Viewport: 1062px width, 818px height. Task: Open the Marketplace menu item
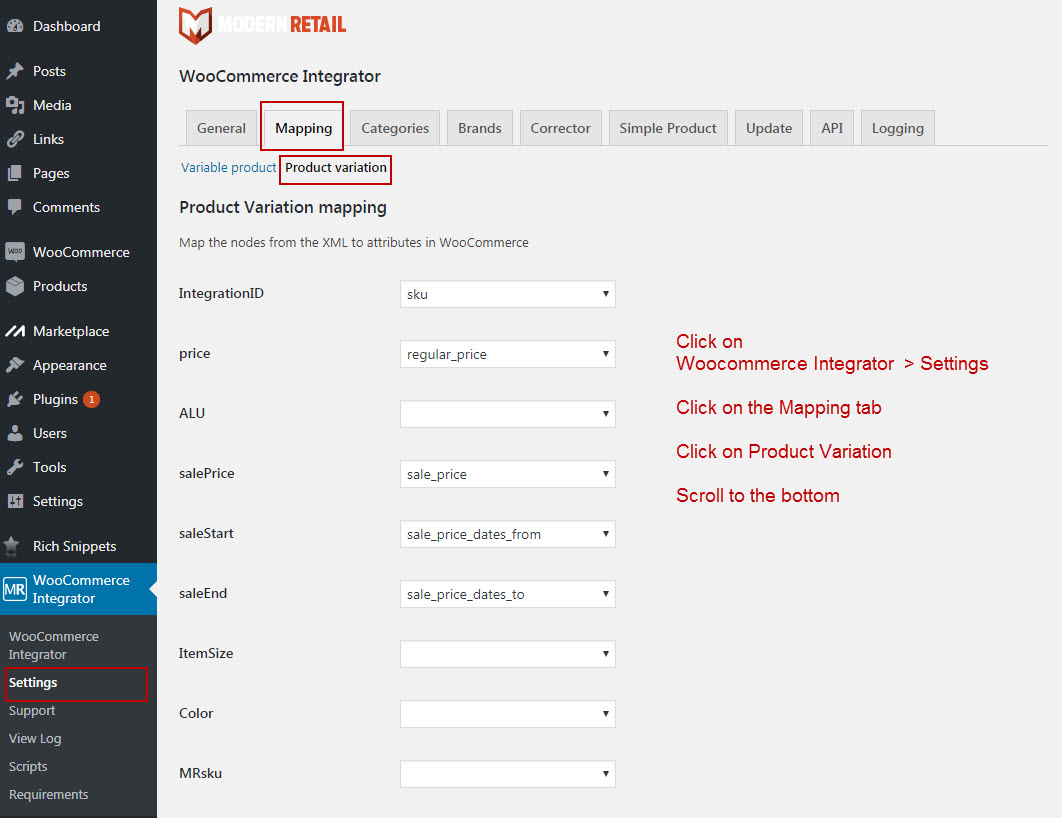tap(78, 331)
